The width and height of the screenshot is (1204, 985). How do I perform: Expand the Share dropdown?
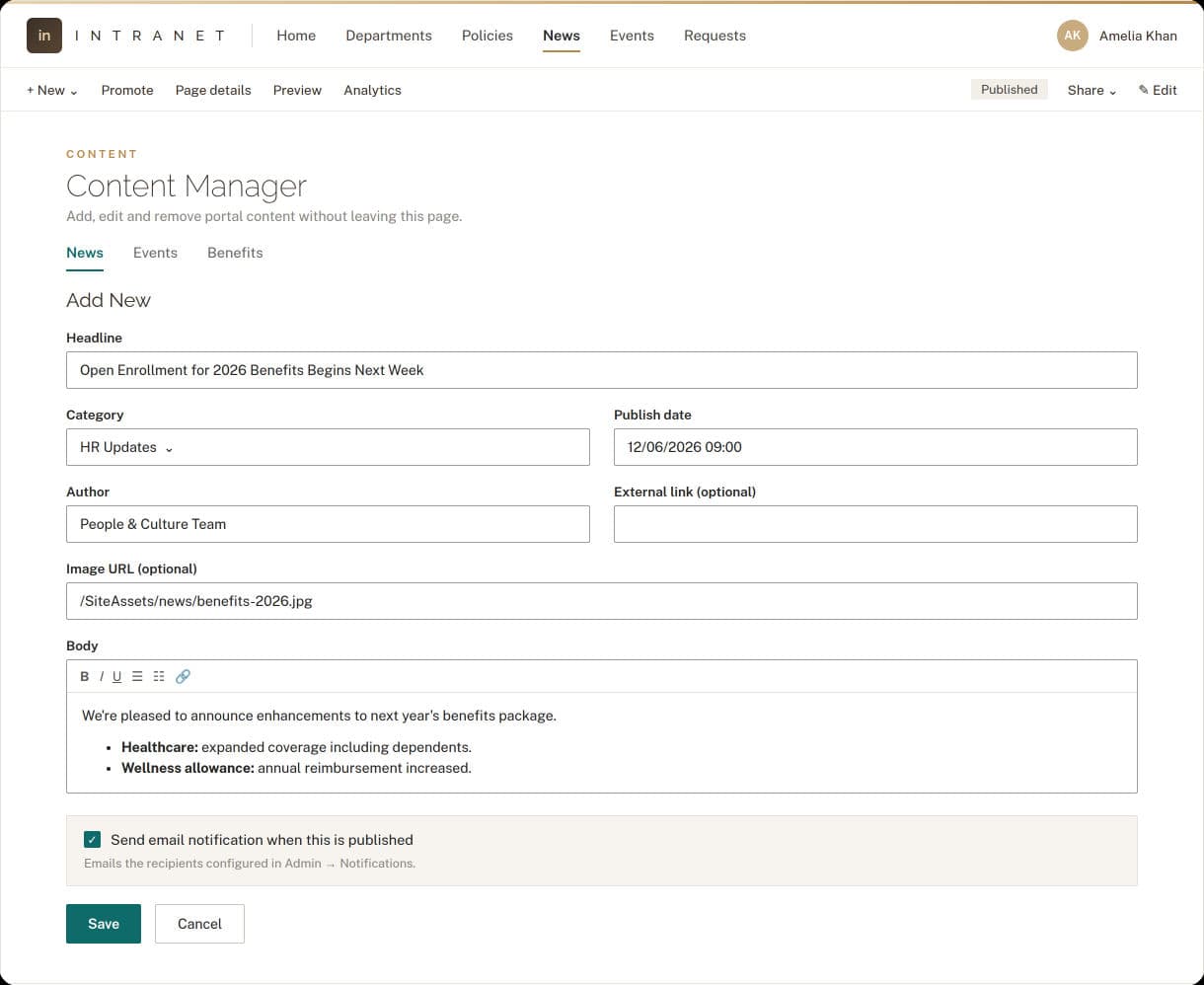point(1091,90)
